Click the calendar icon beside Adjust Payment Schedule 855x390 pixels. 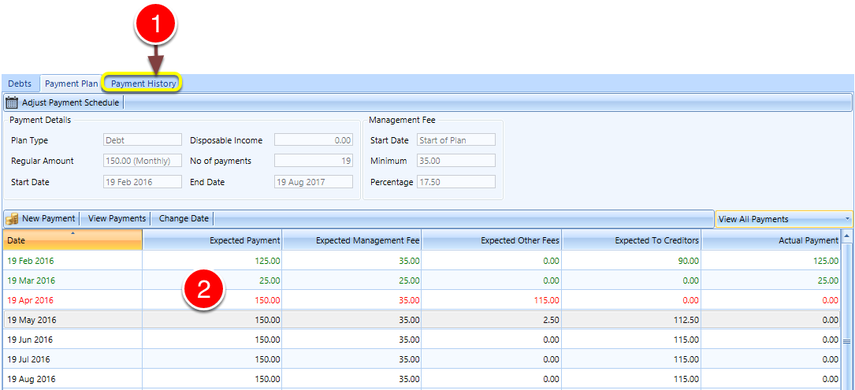11,102
